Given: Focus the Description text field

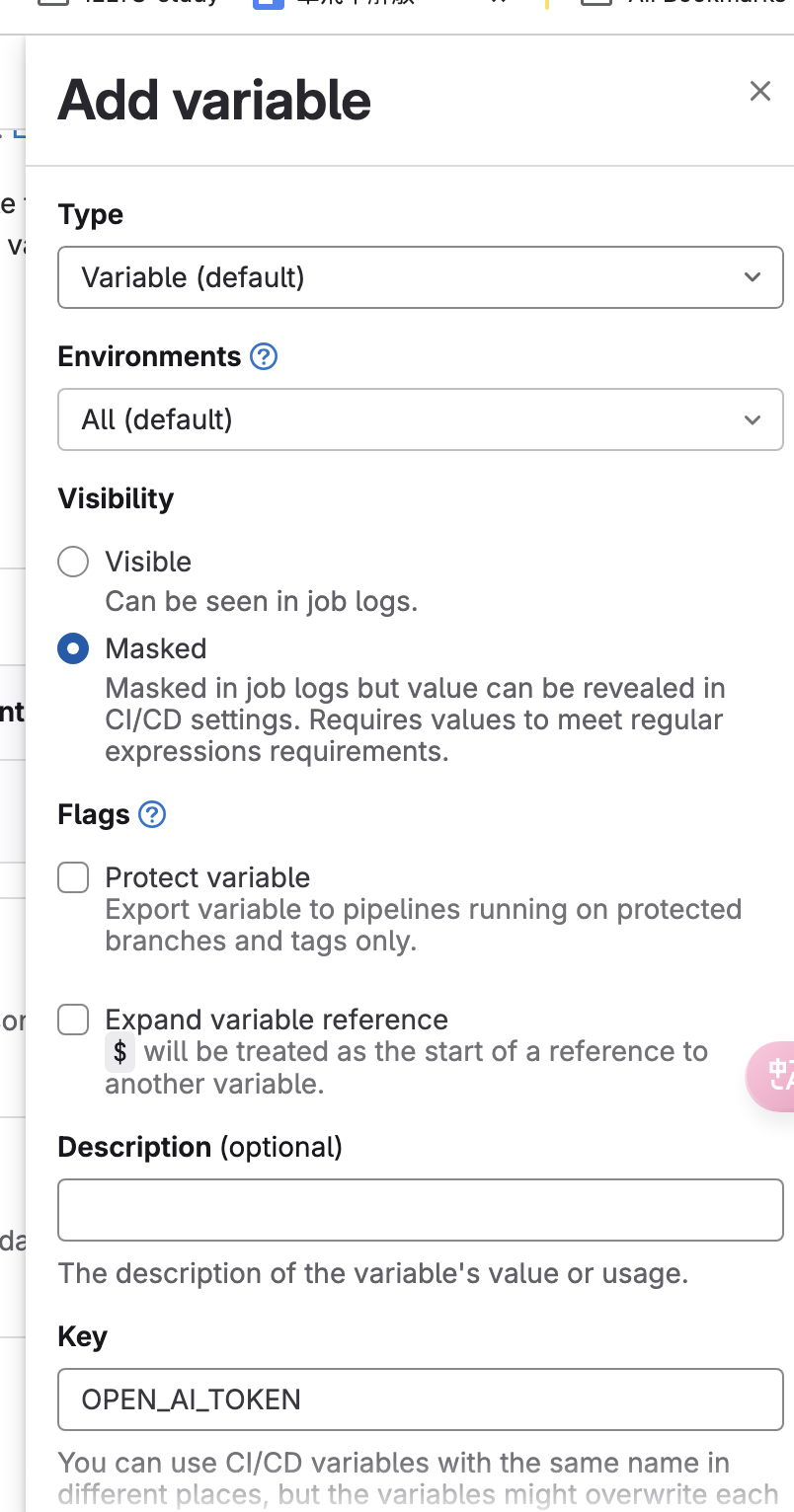Looking at the screenshot, I should [420, 1209].
